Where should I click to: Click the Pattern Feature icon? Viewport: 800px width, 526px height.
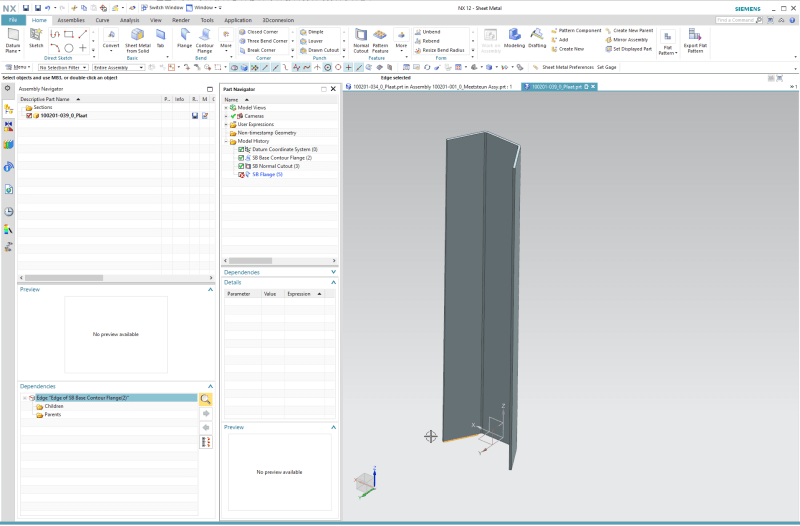click(380, 35)
